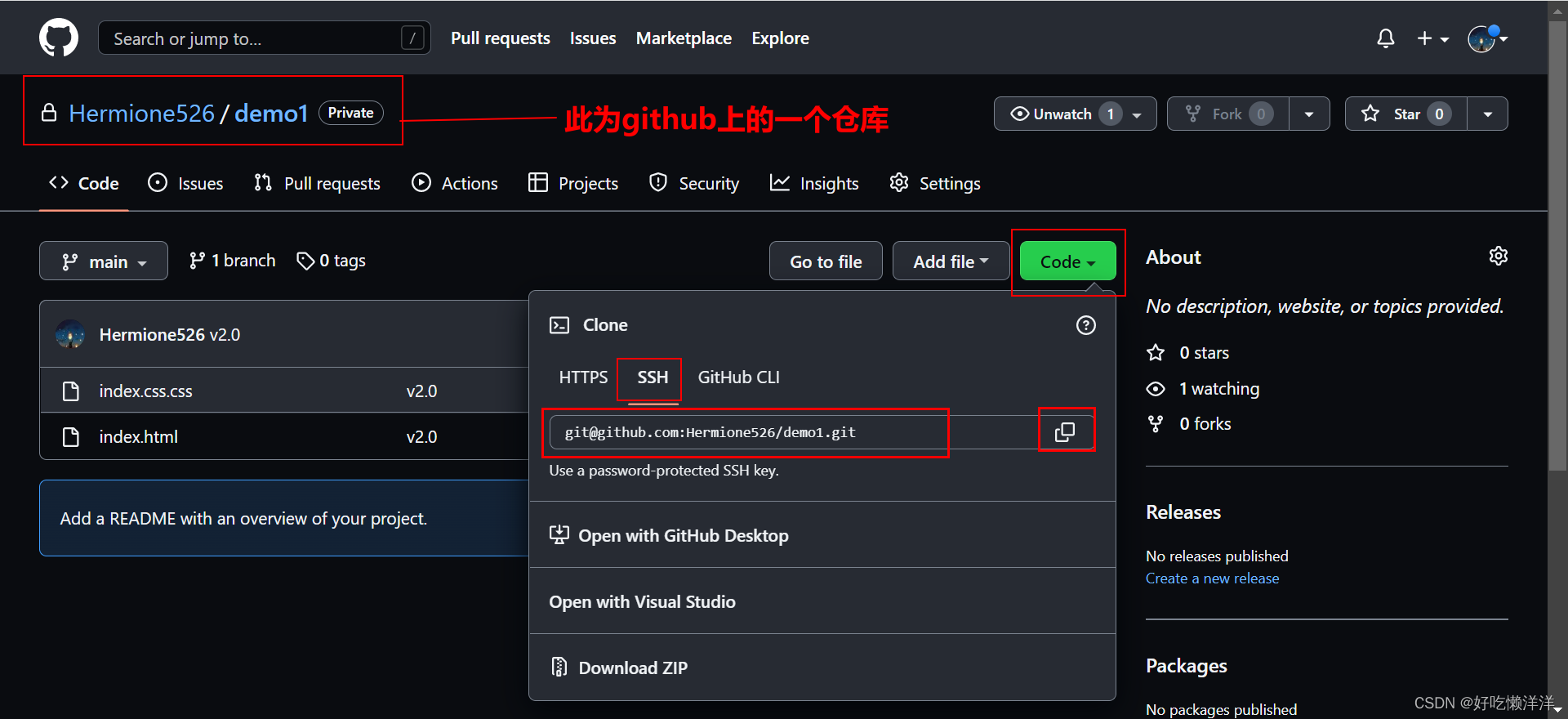Open the Hermione526 owner link
The height and width of the screenshot is (719, 1568).
pyautogui.click(x=141, y=114)
